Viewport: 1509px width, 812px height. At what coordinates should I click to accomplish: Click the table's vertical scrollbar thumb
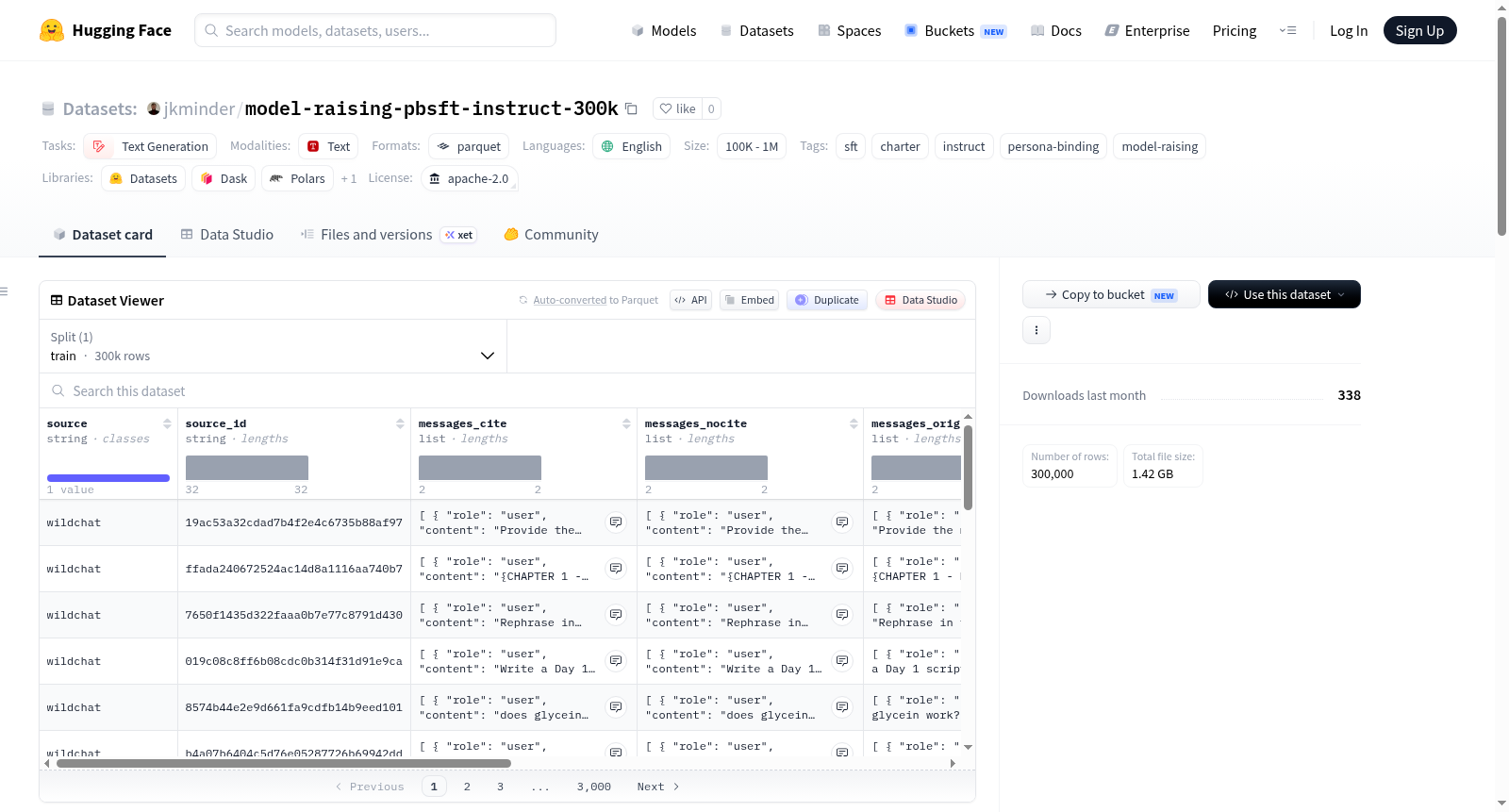(x=968, y=467)
